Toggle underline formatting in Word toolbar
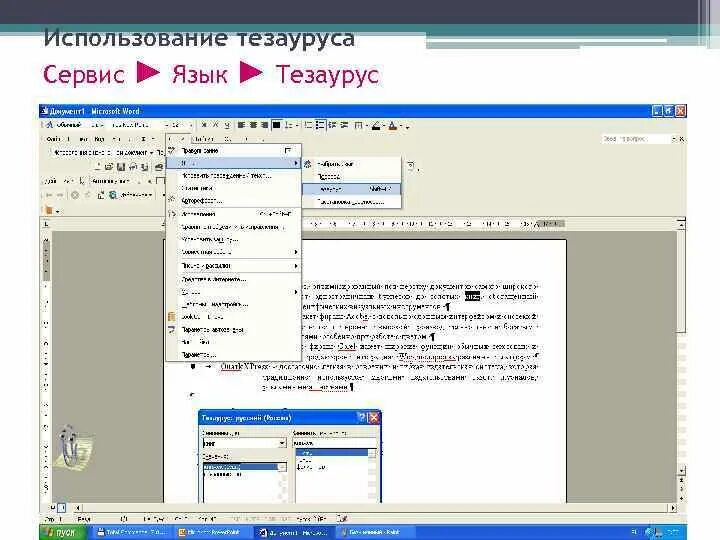 click(226, 125)
